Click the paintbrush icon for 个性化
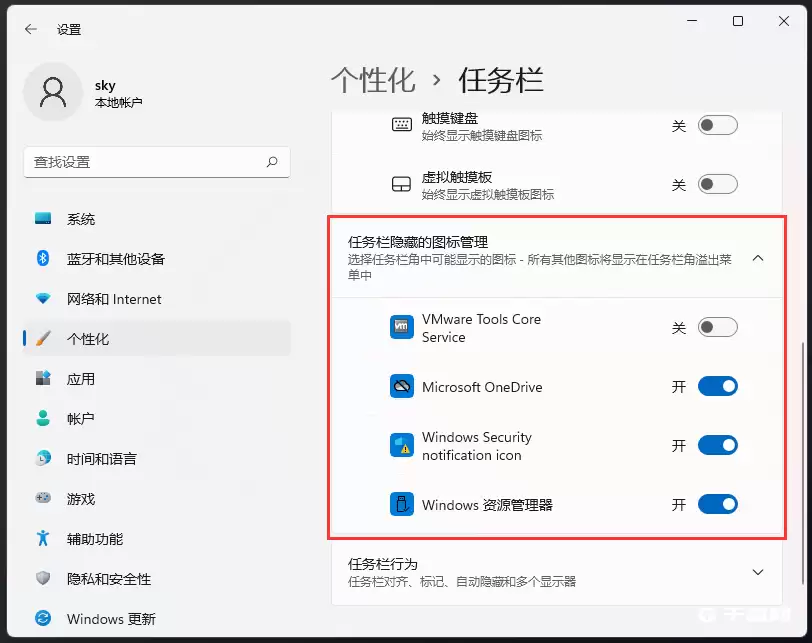 (43, 339)
